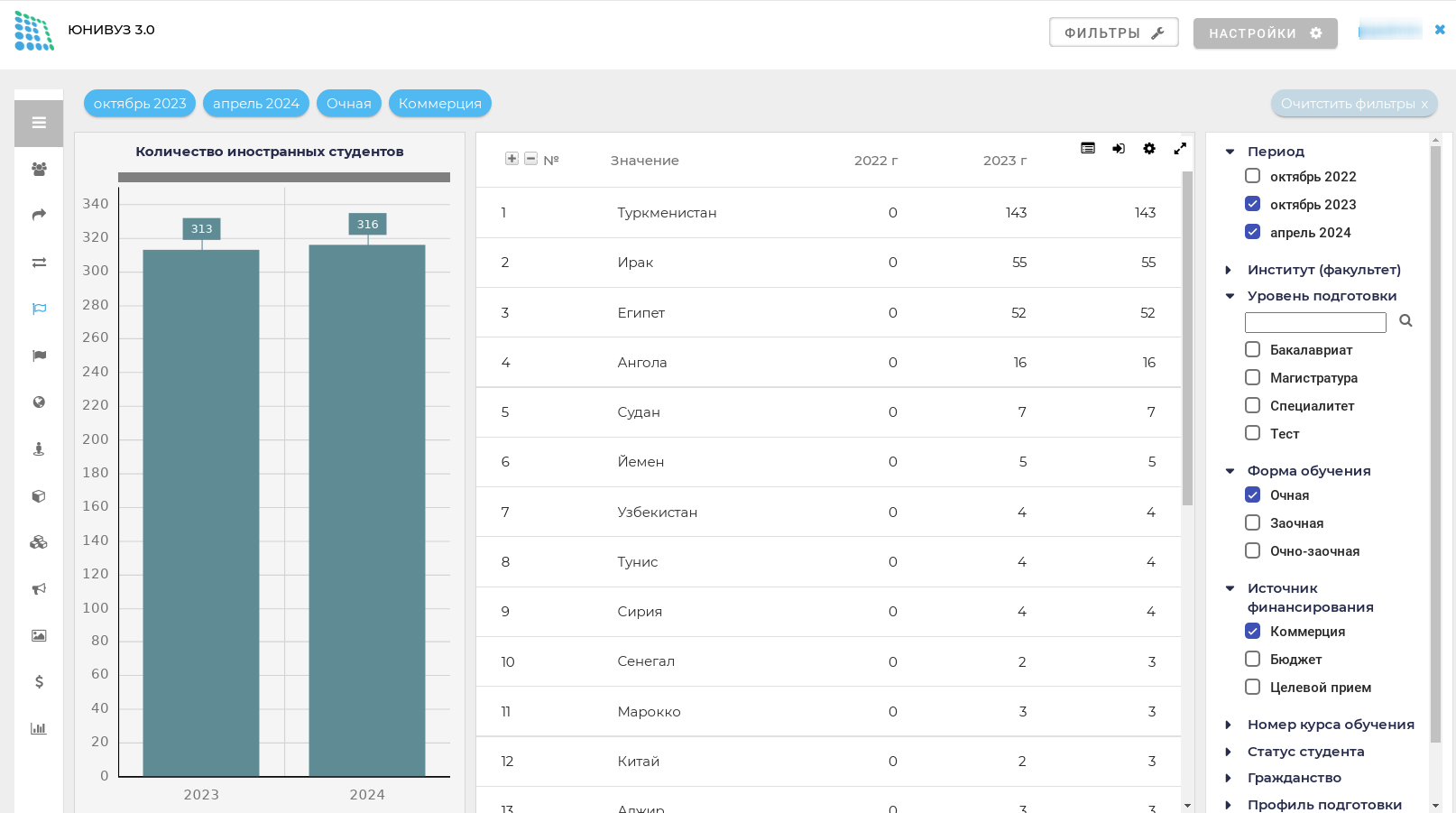Click the ФИЛЬТРЫ button
The image size is (1456, 813).
[x=1114, y=32]
